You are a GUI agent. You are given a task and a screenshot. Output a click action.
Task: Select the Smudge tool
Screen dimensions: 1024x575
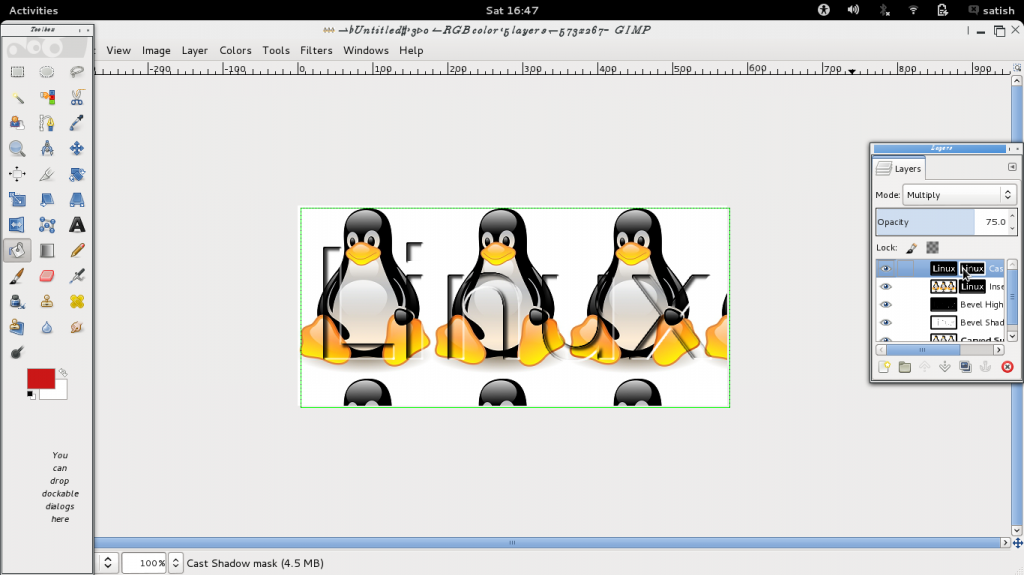(x=76, y=327)
